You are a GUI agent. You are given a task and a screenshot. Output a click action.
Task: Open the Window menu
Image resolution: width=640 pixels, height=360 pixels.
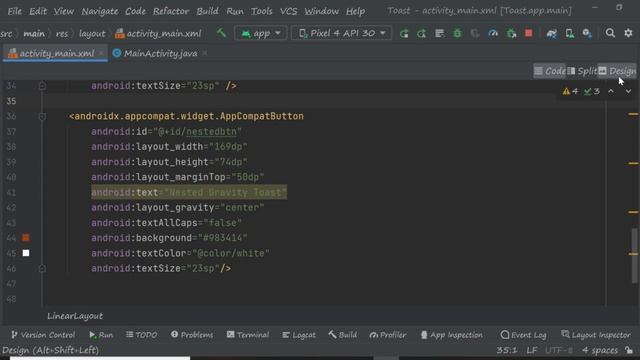tap(322, 11)
